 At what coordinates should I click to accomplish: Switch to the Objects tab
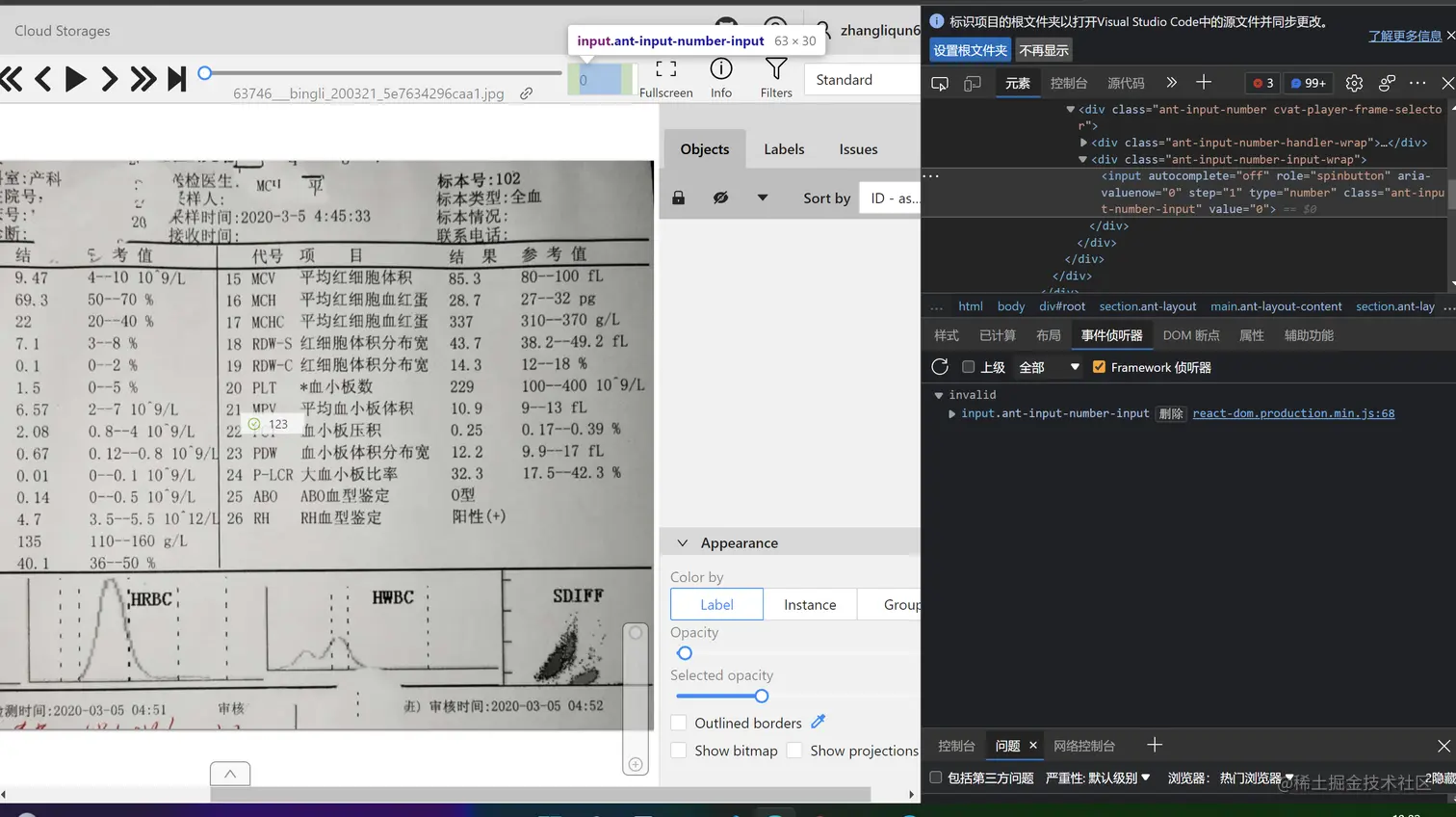point(705,149)
